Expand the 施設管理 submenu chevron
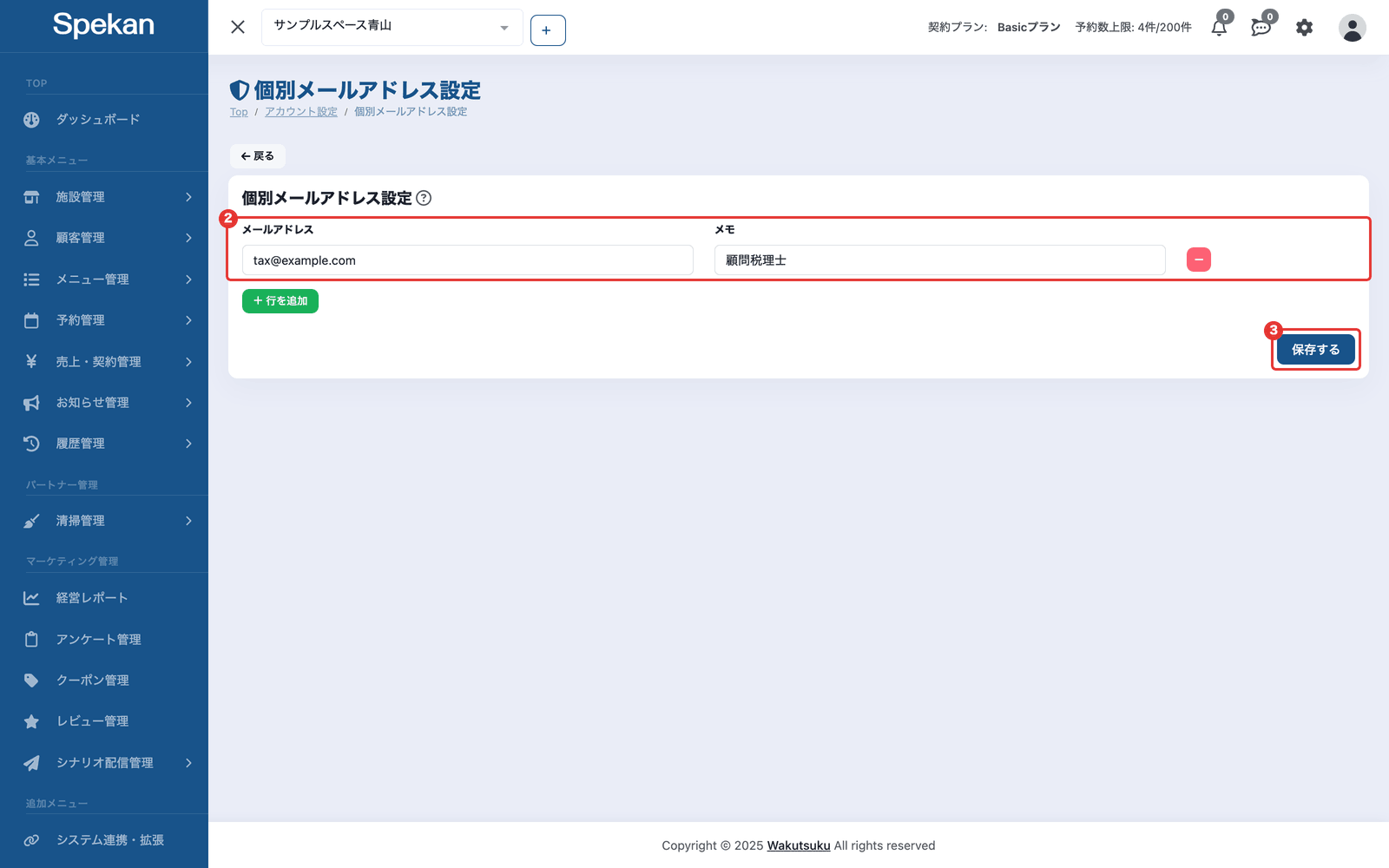The image size is (1389, 868). point(188,197)
